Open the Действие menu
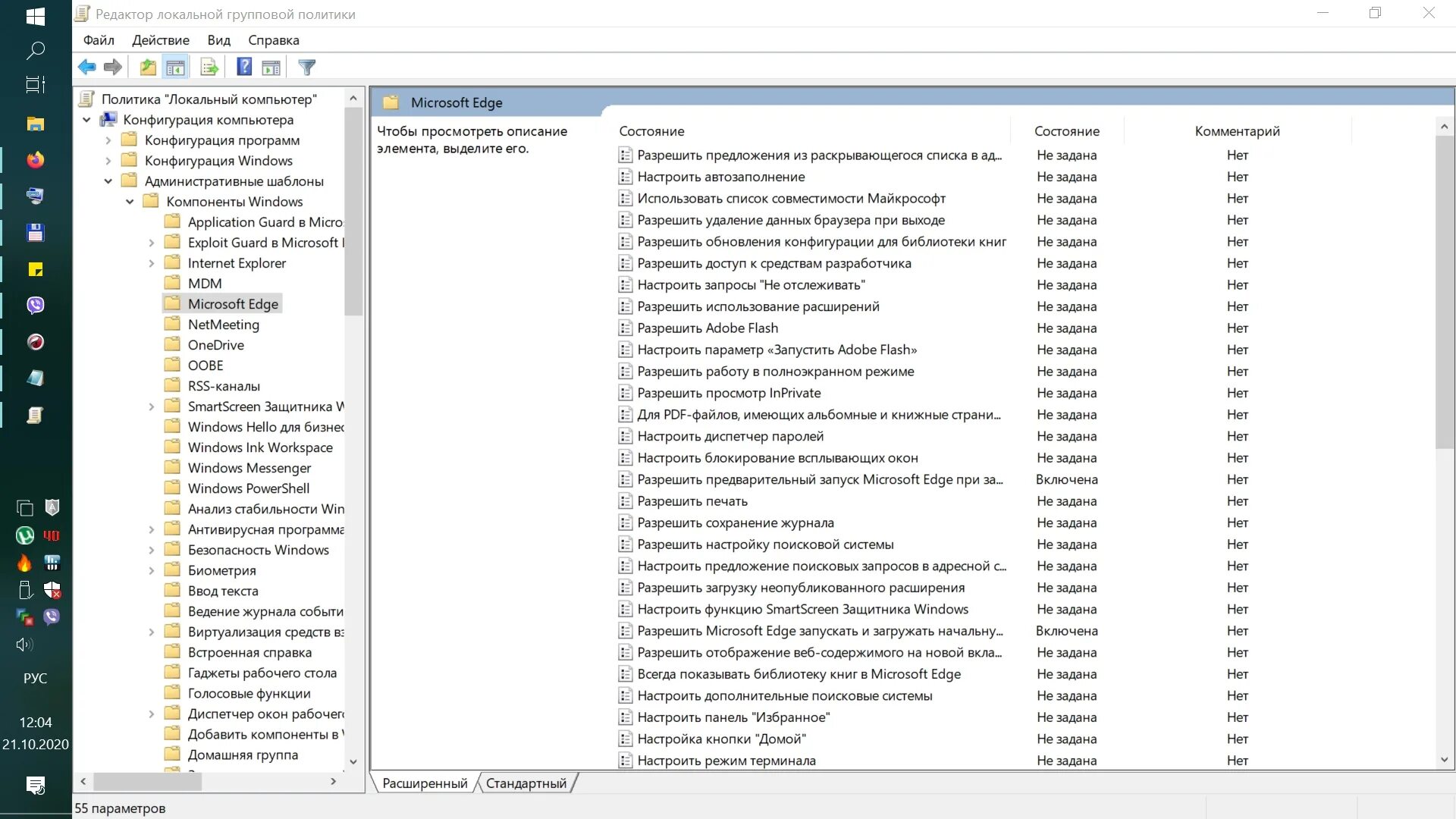 tap(160, 40)
